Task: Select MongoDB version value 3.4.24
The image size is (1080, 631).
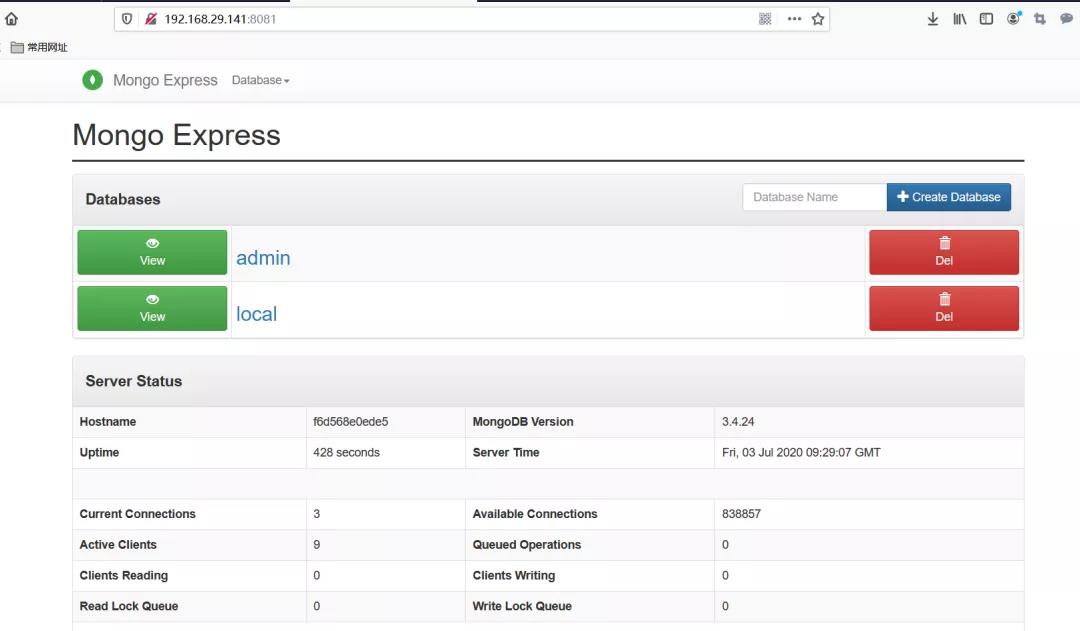Action: [738, 422]
